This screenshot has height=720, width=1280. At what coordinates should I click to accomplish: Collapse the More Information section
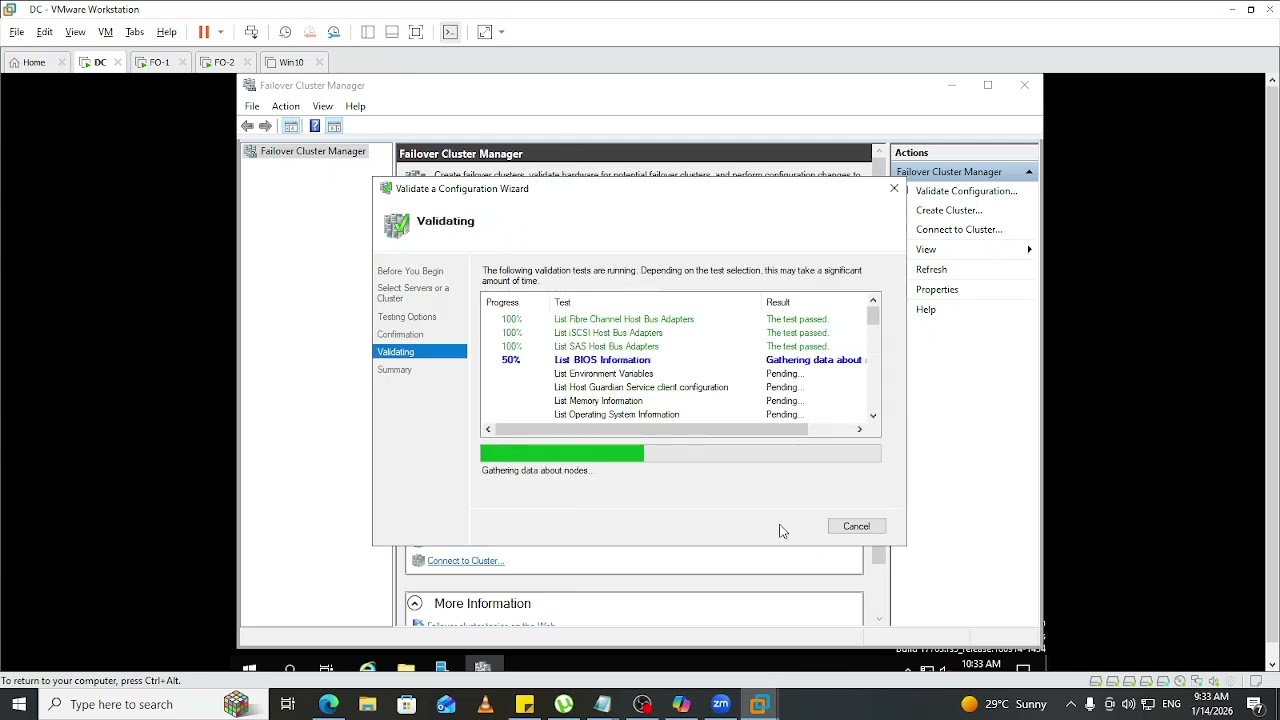[x=415, y=603]
